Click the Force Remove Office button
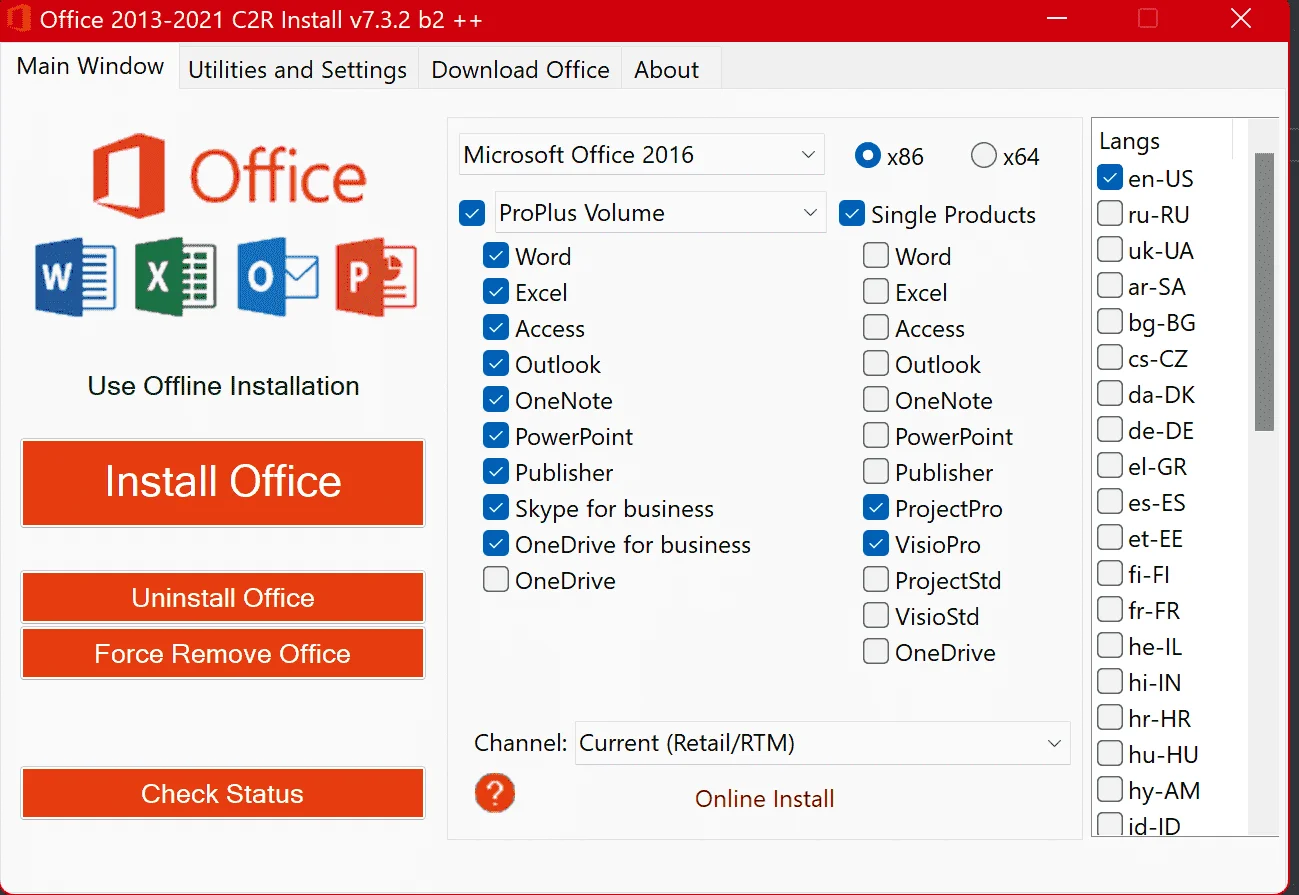Image resolution: width=1299 pixels, height=895 pixels. (x=223, y=654)
